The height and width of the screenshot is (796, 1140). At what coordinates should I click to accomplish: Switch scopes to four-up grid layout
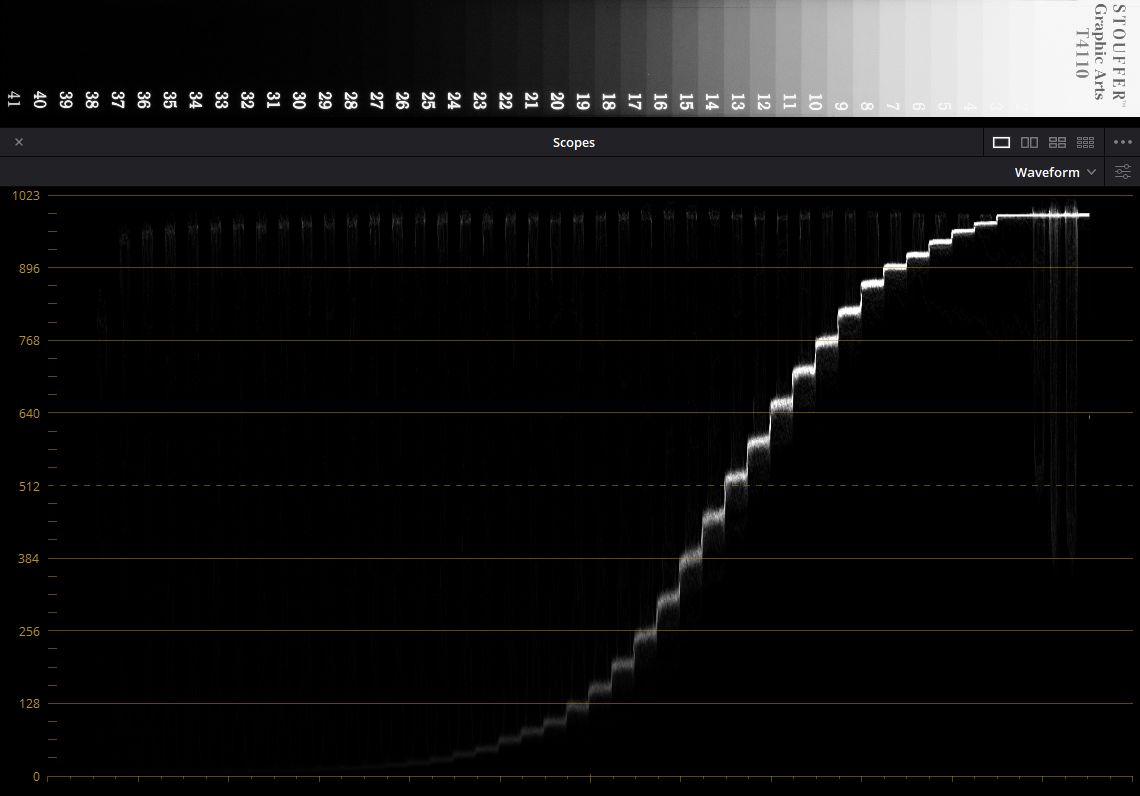tap(1057, 142)
